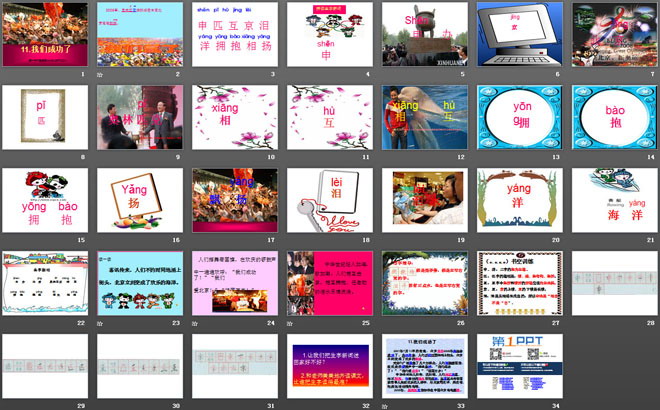Select slide 16 easel showing "Yáng 扬"
Image resolution: width=660 pixels, height=410 pixels.
pos(140,200)
